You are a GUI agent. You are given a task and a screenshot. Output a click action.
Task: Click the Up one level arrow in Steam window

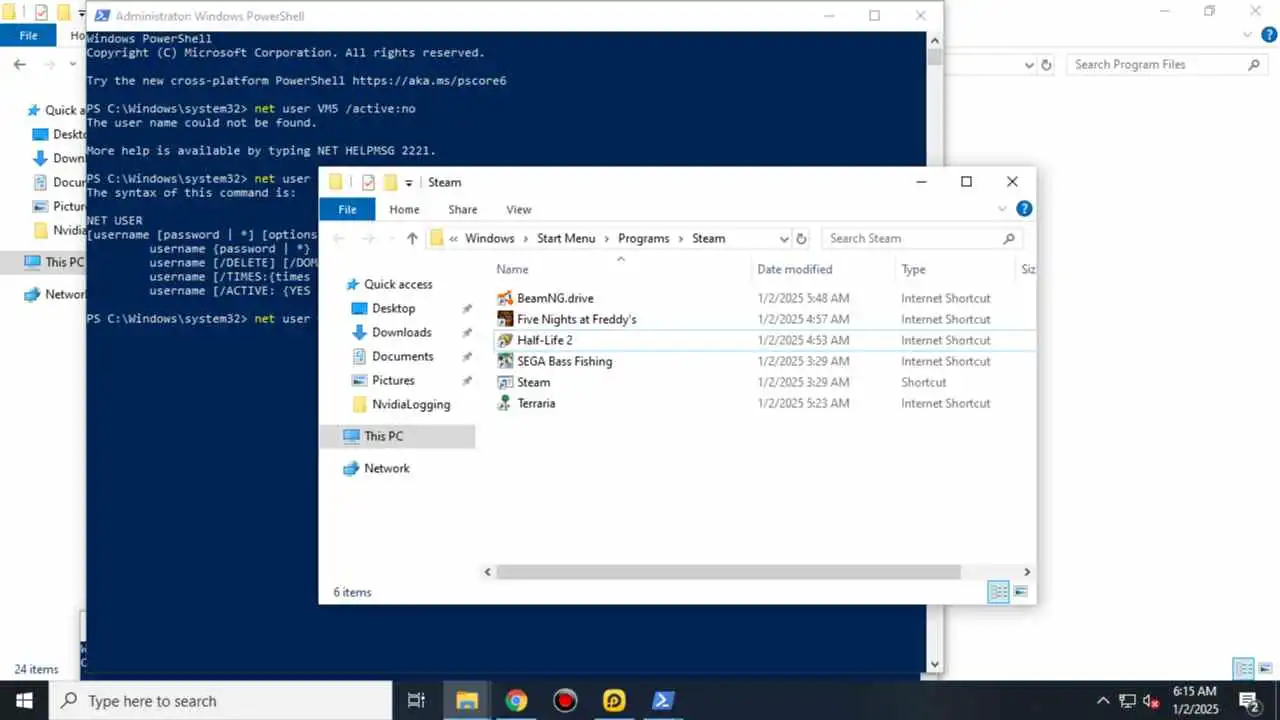tap(412, 238)
